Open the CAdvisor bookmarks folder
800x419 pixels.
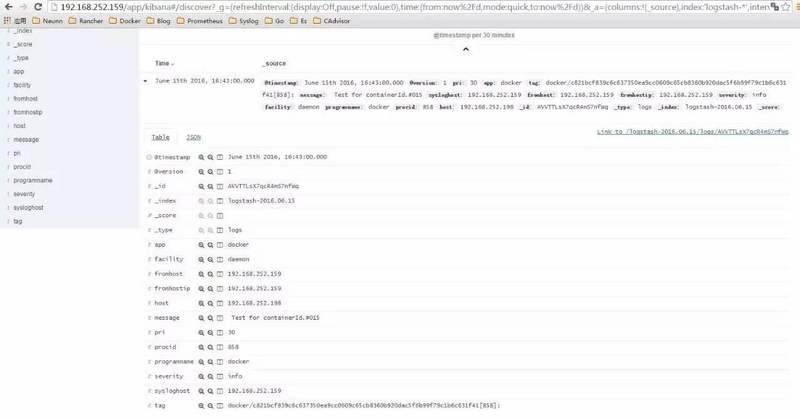click(332, 21)
